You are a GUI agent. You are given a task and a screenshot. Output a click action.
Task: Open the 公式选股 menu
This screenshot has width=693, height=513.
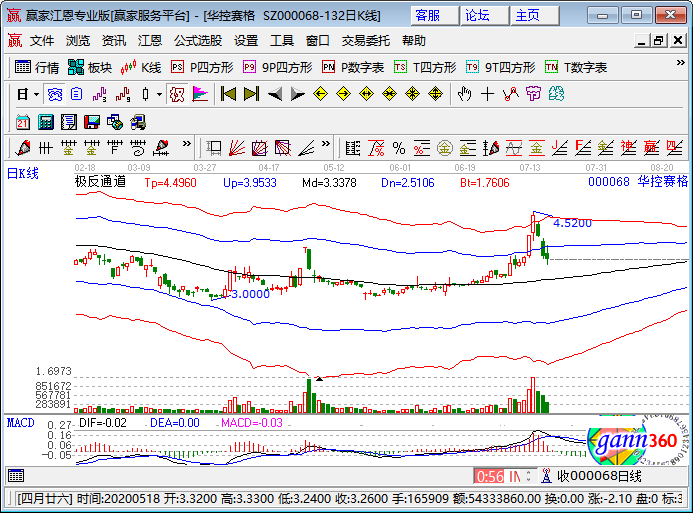[x=198, y=41]
